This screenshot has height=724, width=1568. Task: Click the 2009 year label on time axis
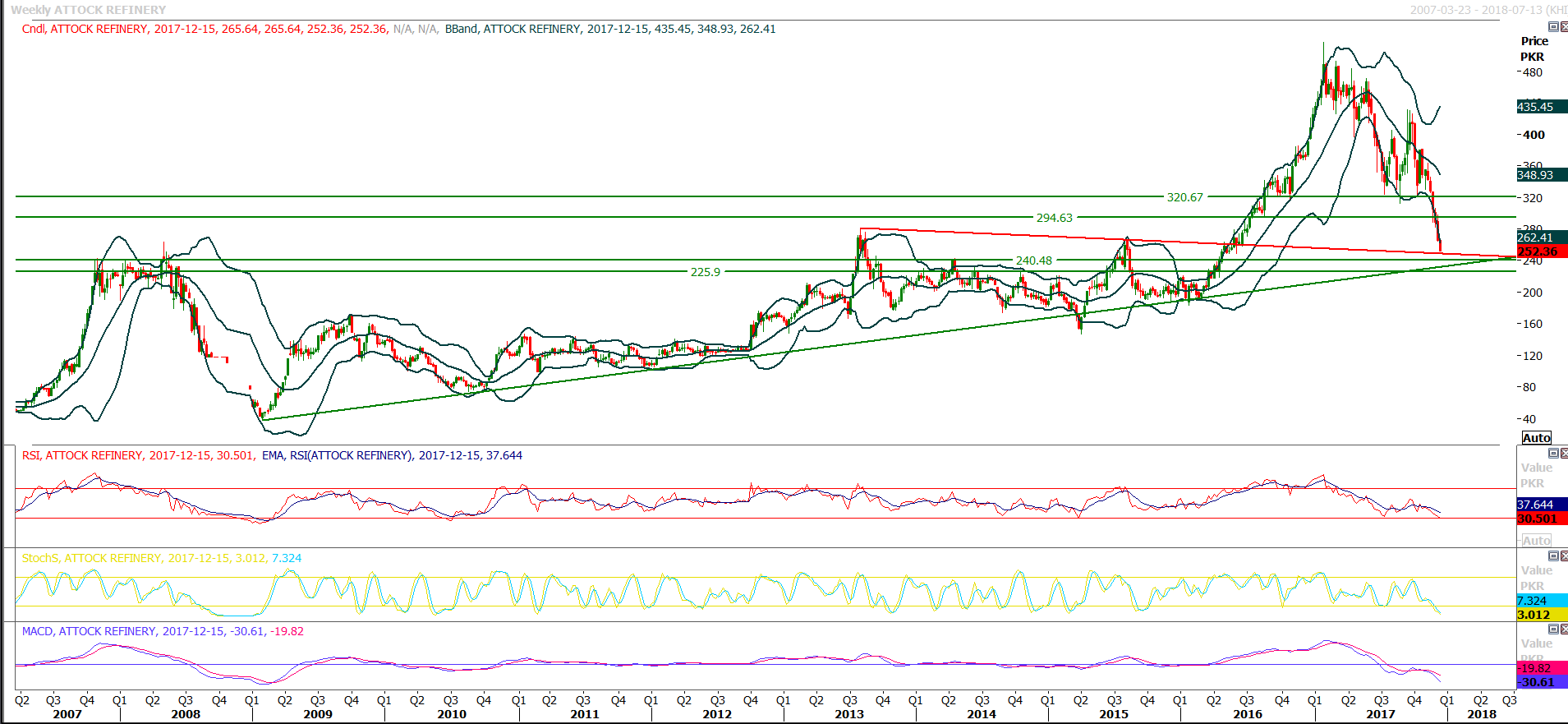point(318,714)
